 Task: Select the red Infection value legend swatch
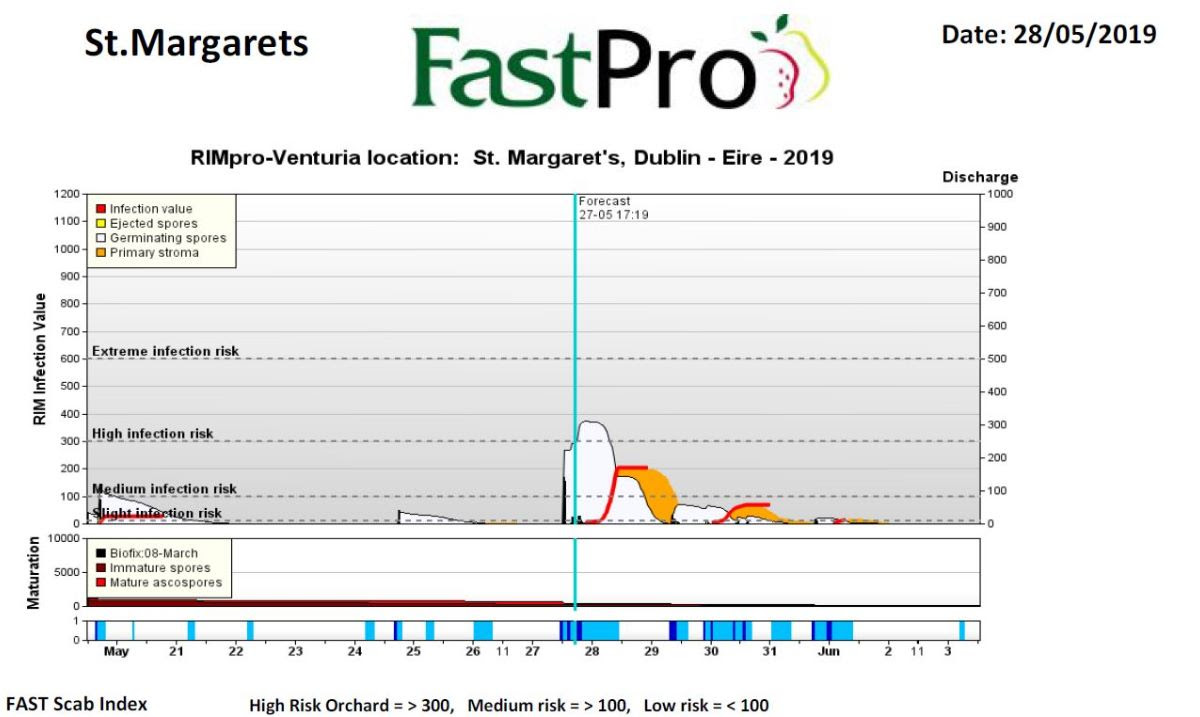coord(101,209)
